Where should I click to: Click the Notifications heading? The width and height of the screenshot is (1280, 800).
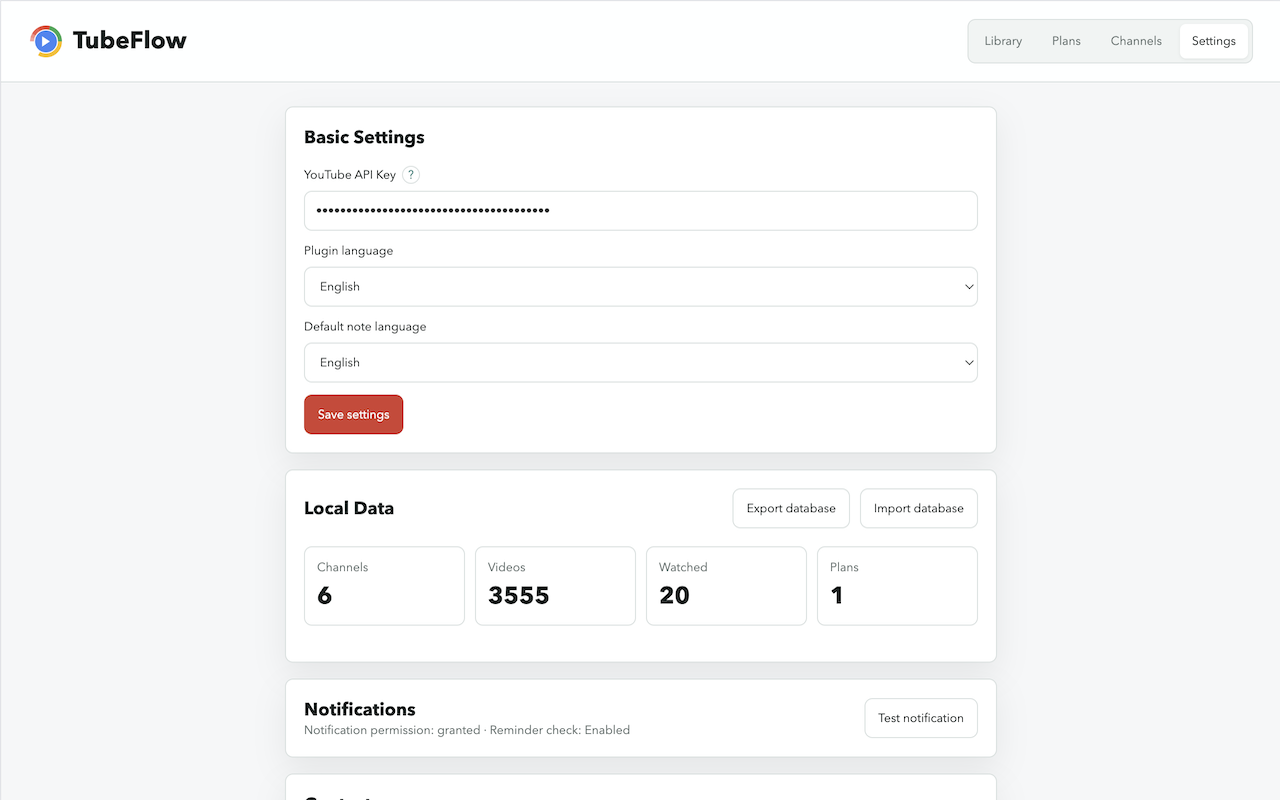point(360,709)
